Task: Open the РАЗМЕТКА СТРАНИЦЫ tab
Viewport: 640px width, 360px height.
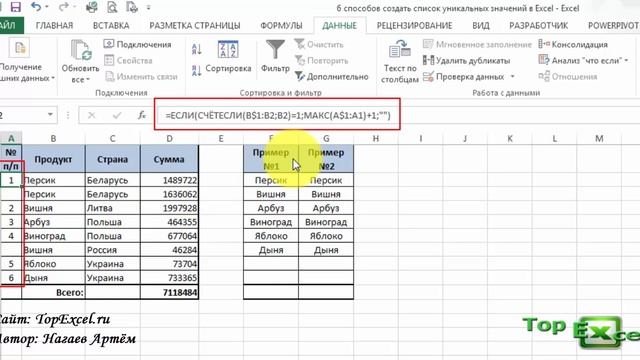Action: point(195,25)
